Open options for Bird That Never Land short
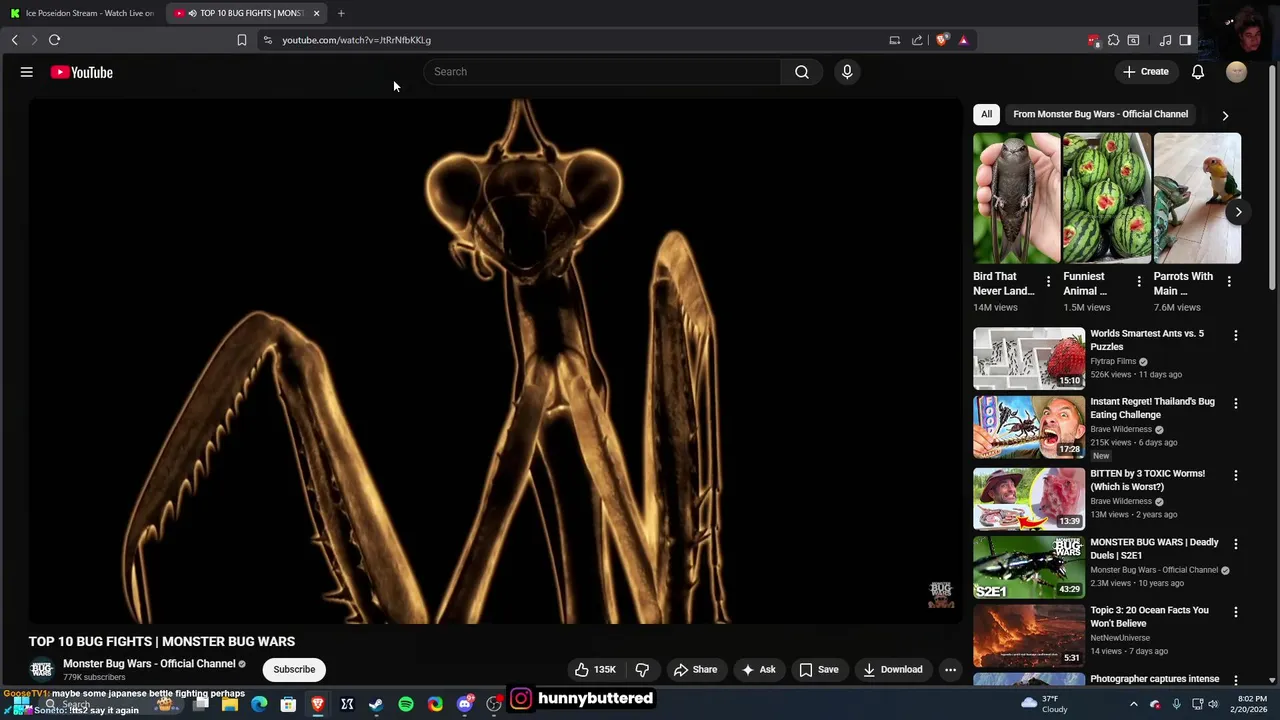Viewport: 1280px width, 720px height. point(1048,282)
